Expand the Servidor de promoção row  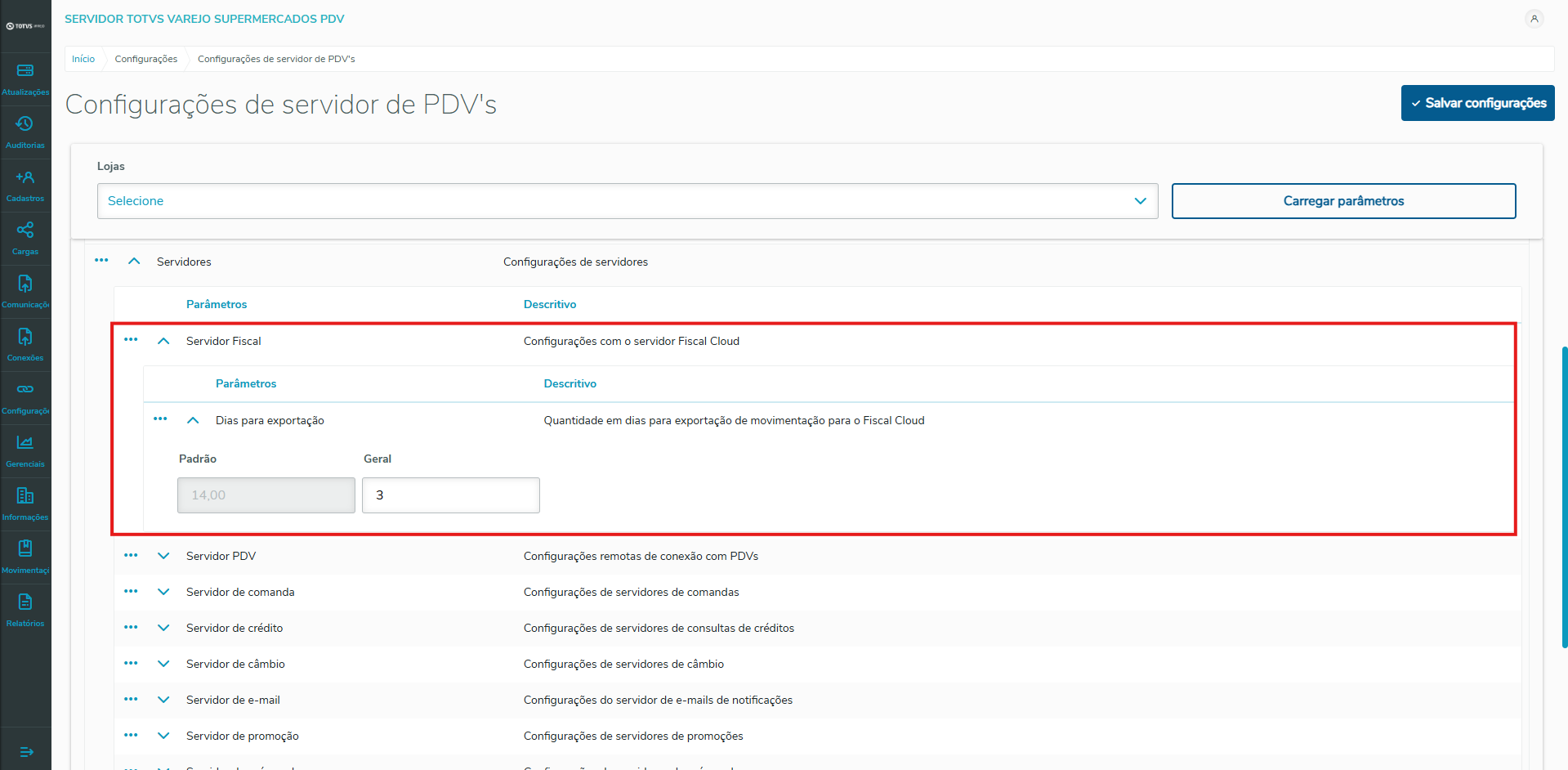[163, 736]
